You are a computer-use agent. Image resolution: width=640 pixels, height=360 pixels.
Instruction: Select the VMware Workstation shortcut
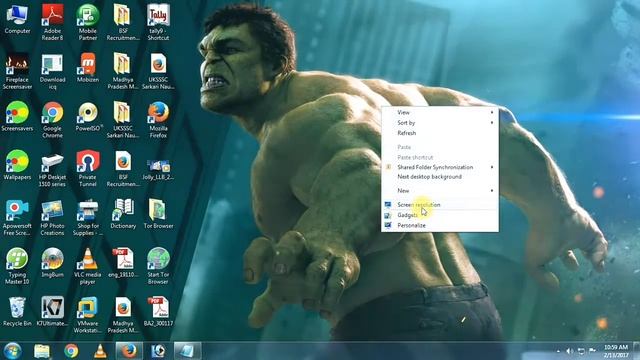tap(88, 315)
